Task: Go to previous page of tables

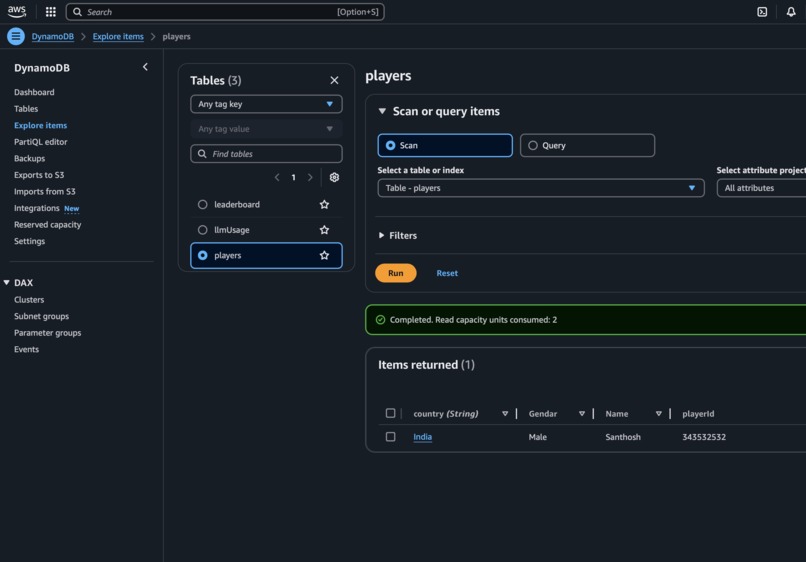Action: 277,177
